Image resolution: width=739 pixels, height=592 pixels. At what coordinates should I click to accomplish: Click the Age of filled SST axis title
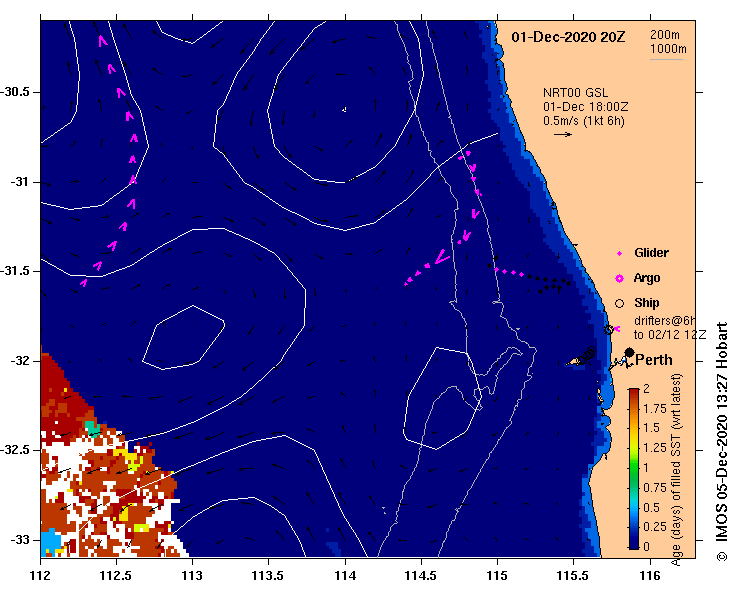click(676, 470)
